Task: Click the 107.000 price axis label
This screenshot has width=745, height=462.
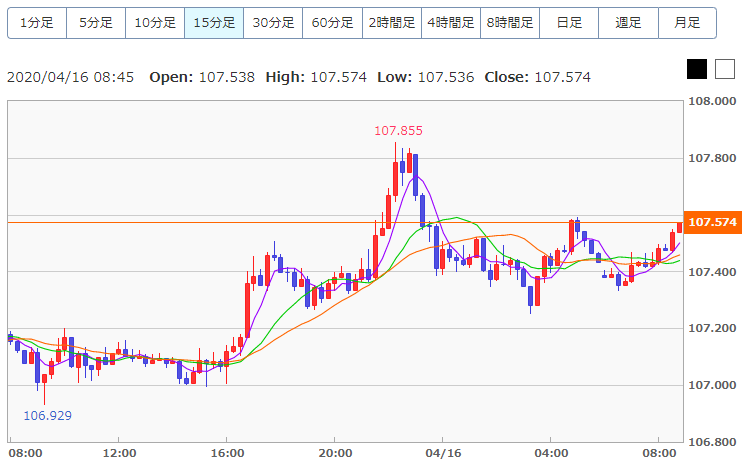Action: [x=712, y=385]
